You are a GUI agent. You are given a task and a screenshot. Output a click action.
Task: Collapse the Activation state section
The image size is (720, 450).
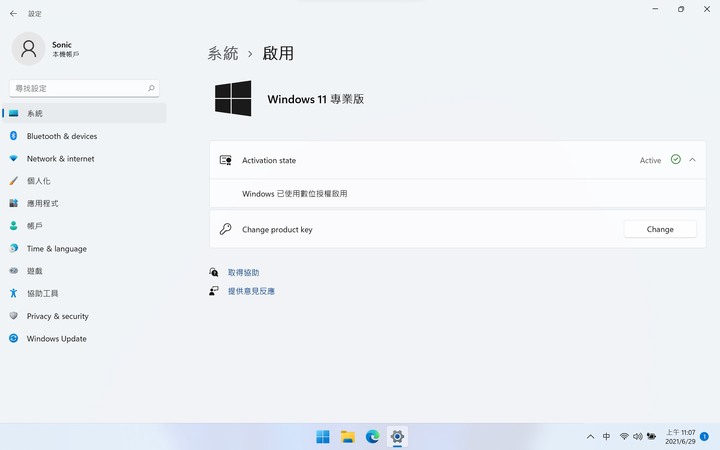pyautogui.click(x=692, y=160)
